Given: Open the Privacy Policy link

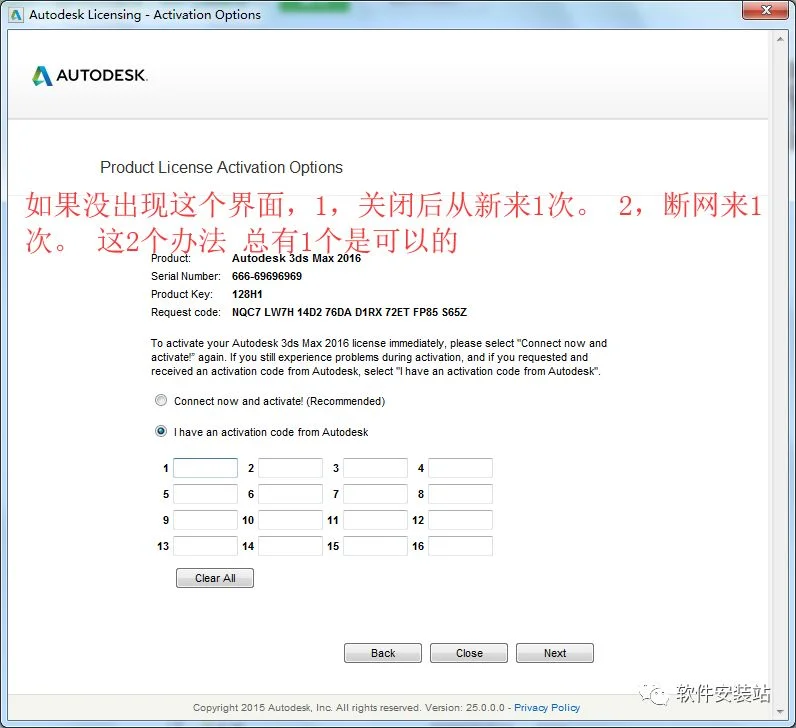Looking at the screenshot, I should [x=547, y=708].
